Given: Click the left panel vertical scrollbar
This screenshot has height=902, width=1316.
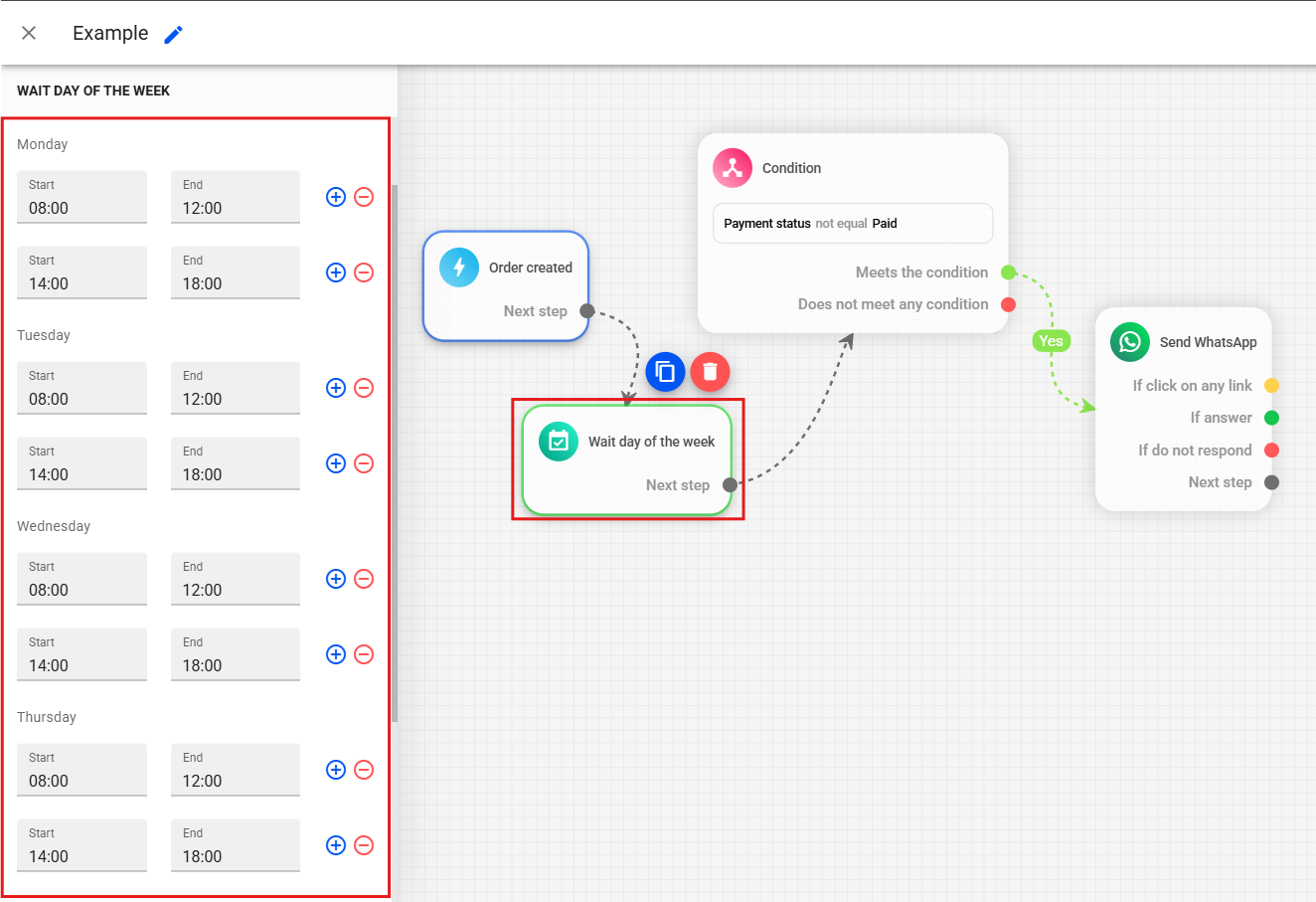Looking at the screenshot, I should point(395,448).
